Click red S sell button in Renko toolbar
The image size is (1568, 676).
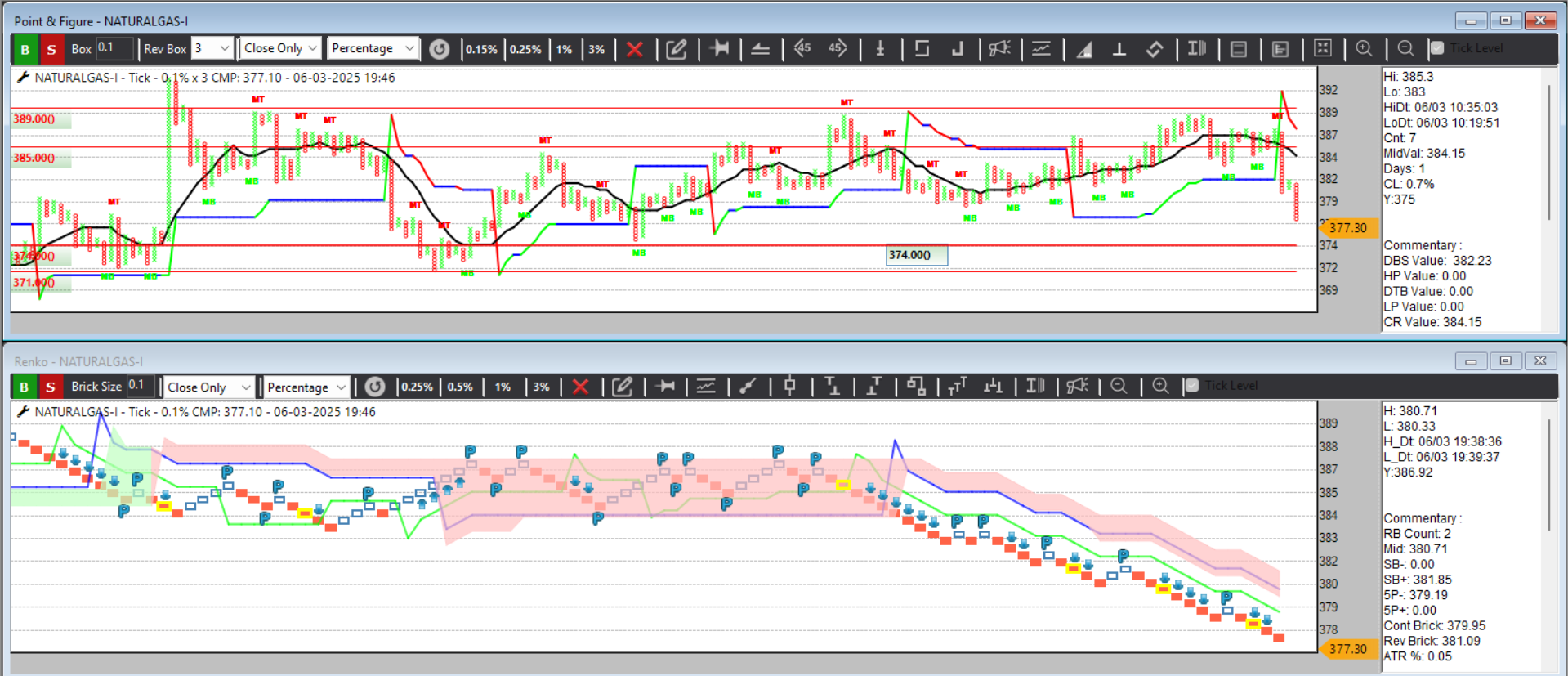[51, 387]
